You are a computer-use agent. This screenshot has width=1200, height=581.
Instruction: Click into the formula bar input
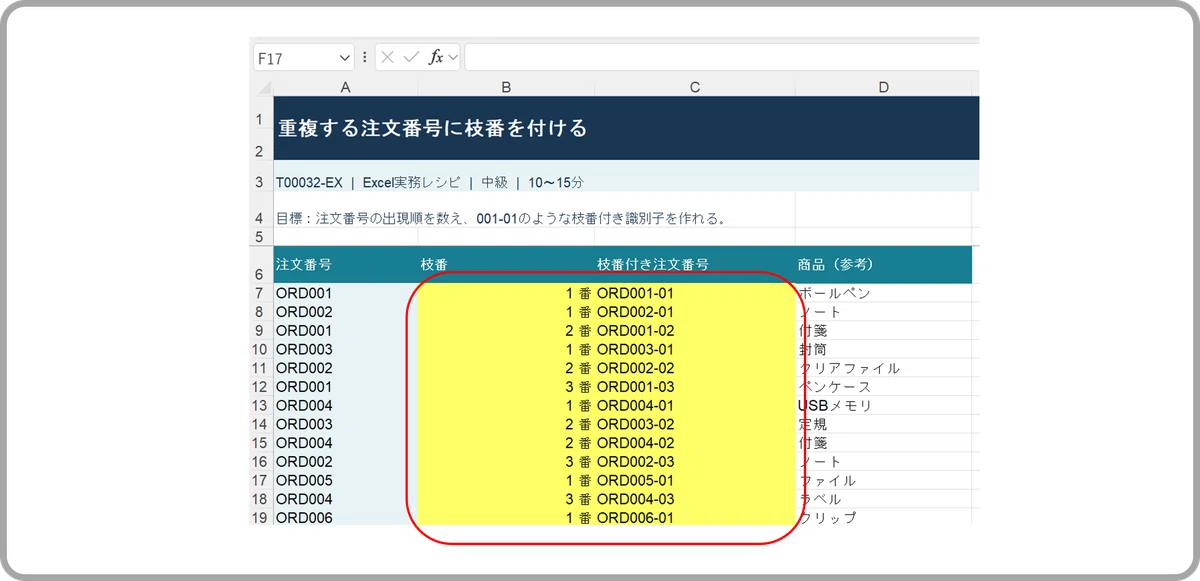click(x=721, y=58)
